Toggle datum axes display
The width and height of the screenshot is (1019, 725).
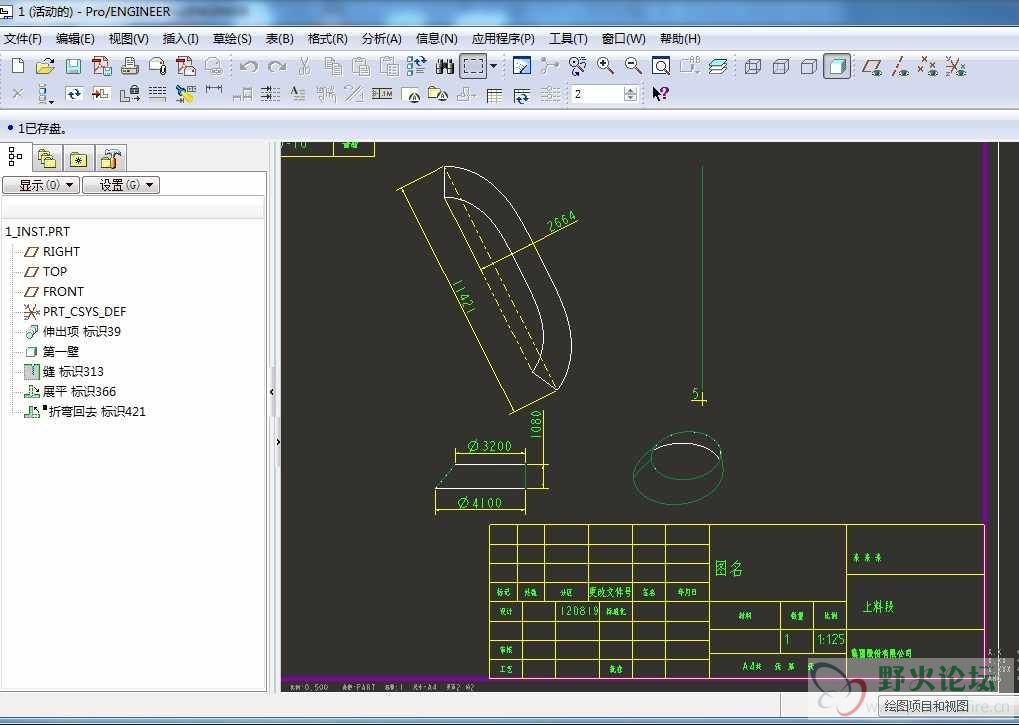pyautogui.click(x=900, y=66)
